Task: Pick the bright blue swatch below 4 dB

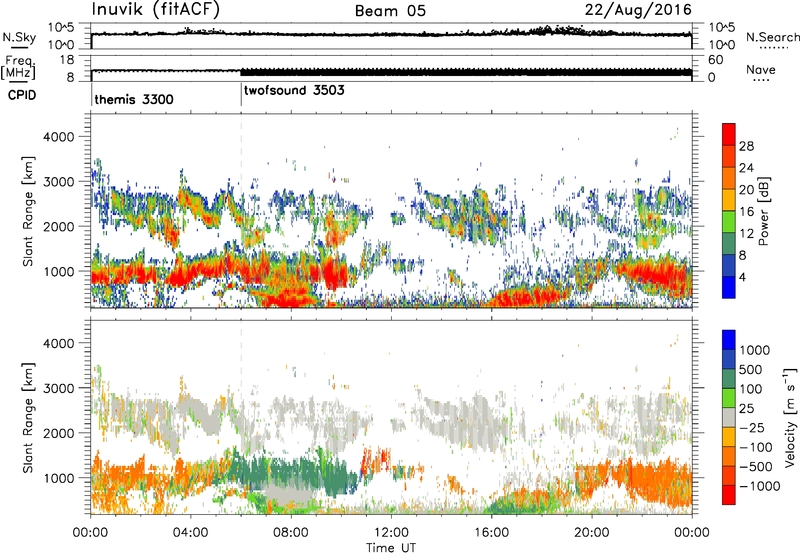Action: point(729,288)
